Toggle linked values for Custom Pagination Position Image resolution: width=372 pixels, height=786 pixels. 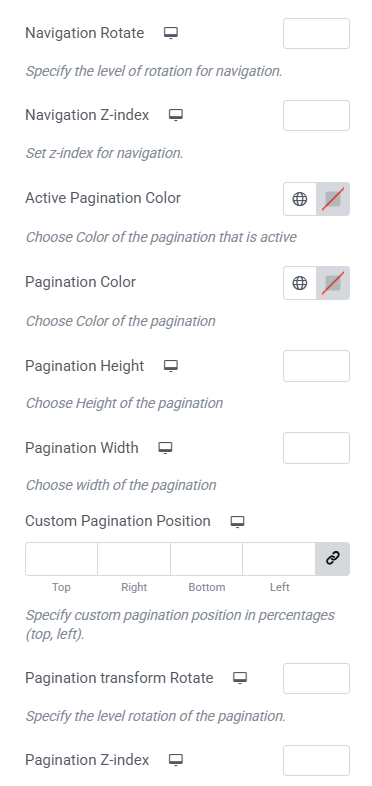[x=333, y=558]
